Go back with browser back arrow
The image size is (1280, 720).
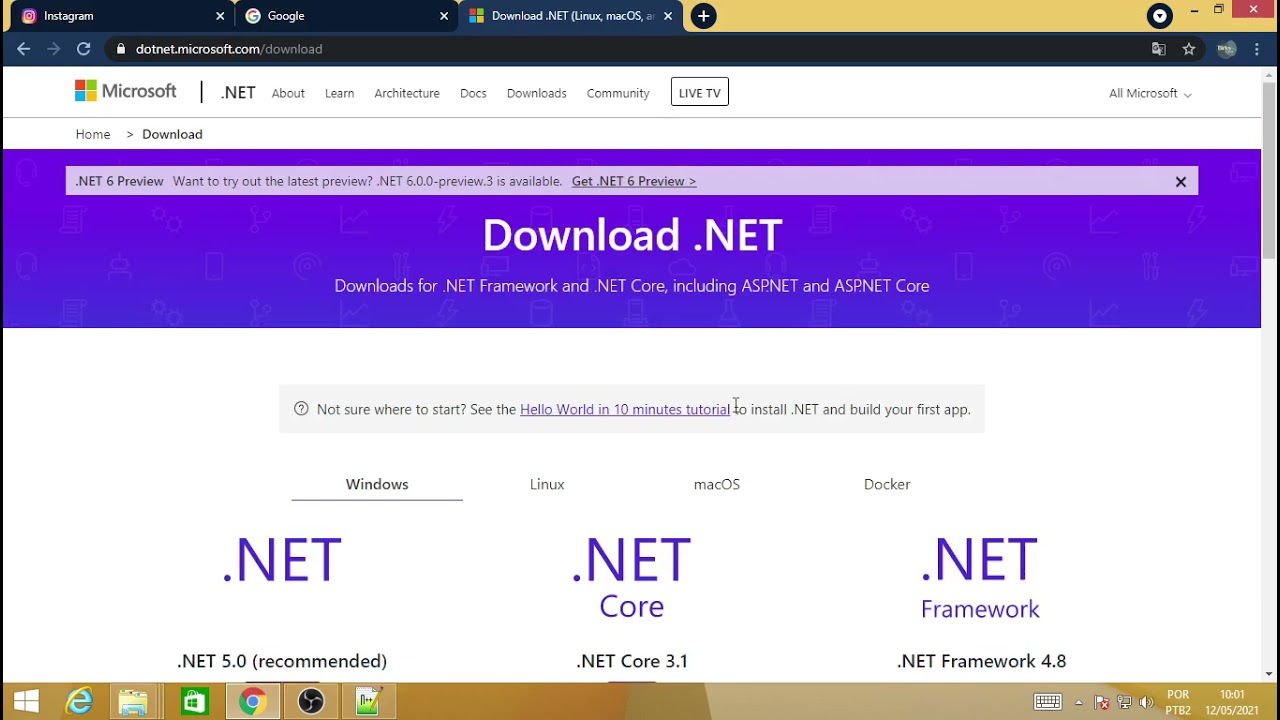(x=24, y=49)
